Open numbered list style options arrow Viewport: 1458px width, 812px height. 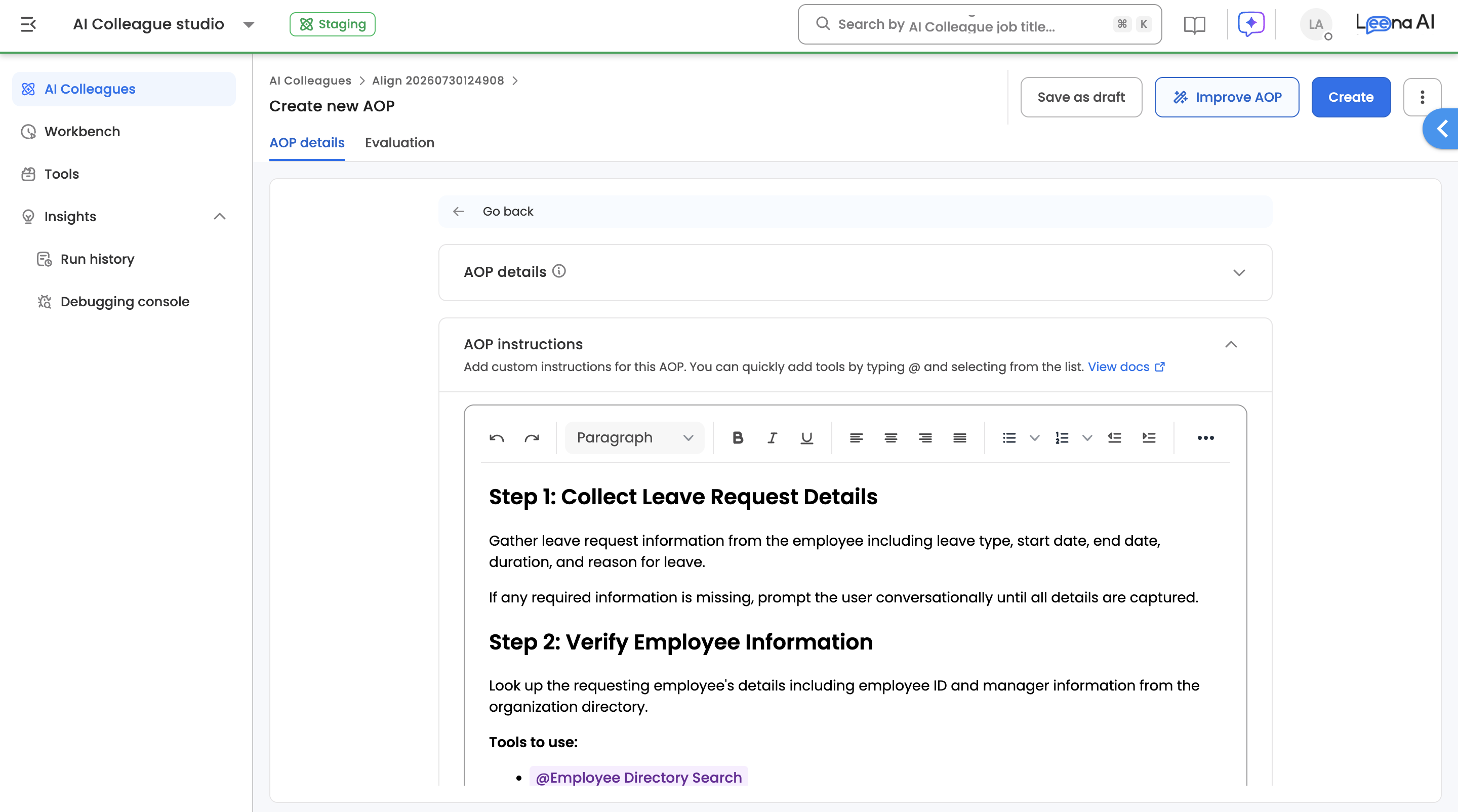coord(1087,437)
